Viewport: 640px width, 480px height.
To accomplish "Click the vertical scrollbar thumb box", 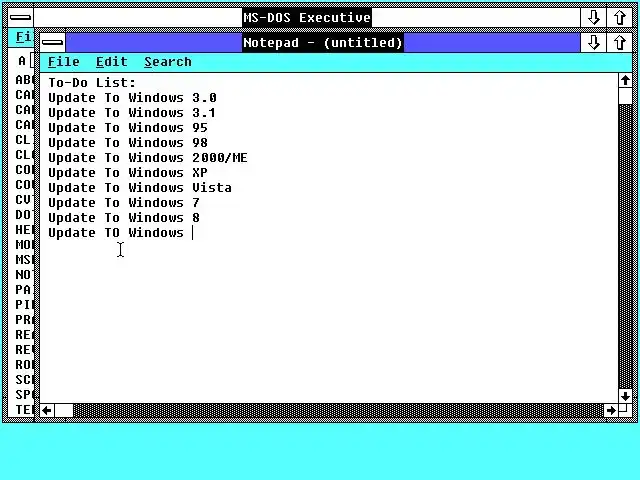I will click(x=625, y=96).
